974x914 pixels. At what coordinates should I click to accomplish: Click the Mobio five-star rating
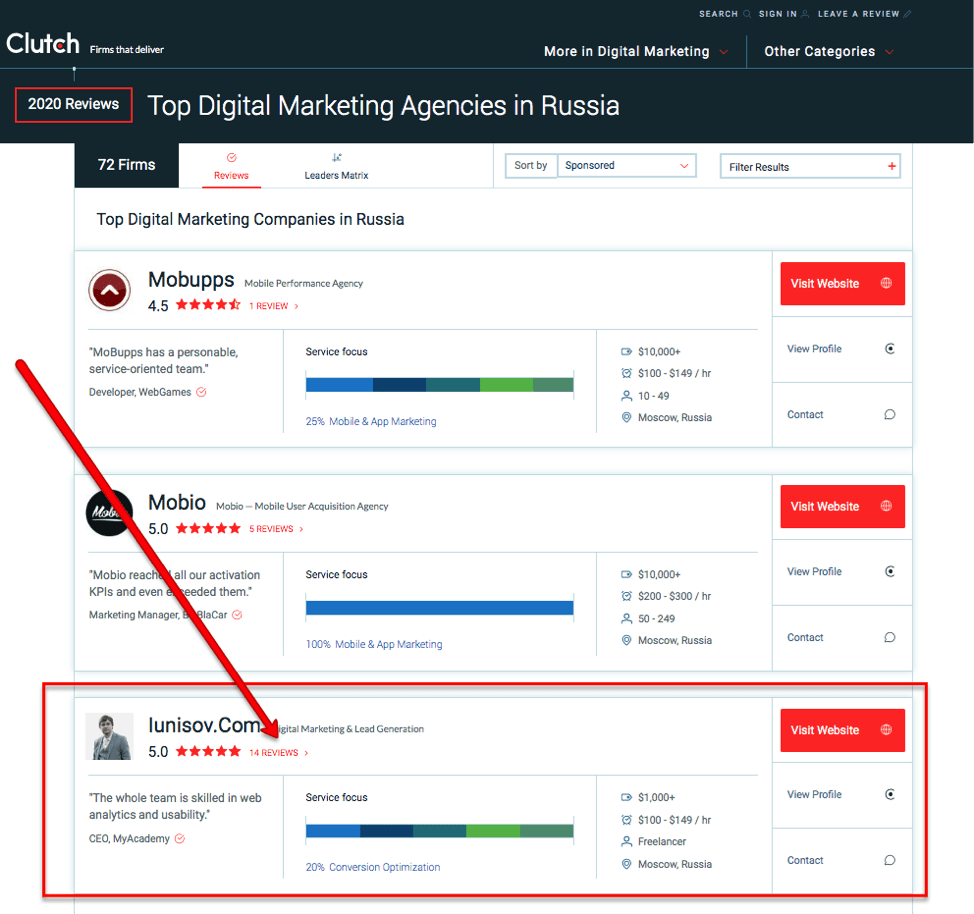(208, 528)
